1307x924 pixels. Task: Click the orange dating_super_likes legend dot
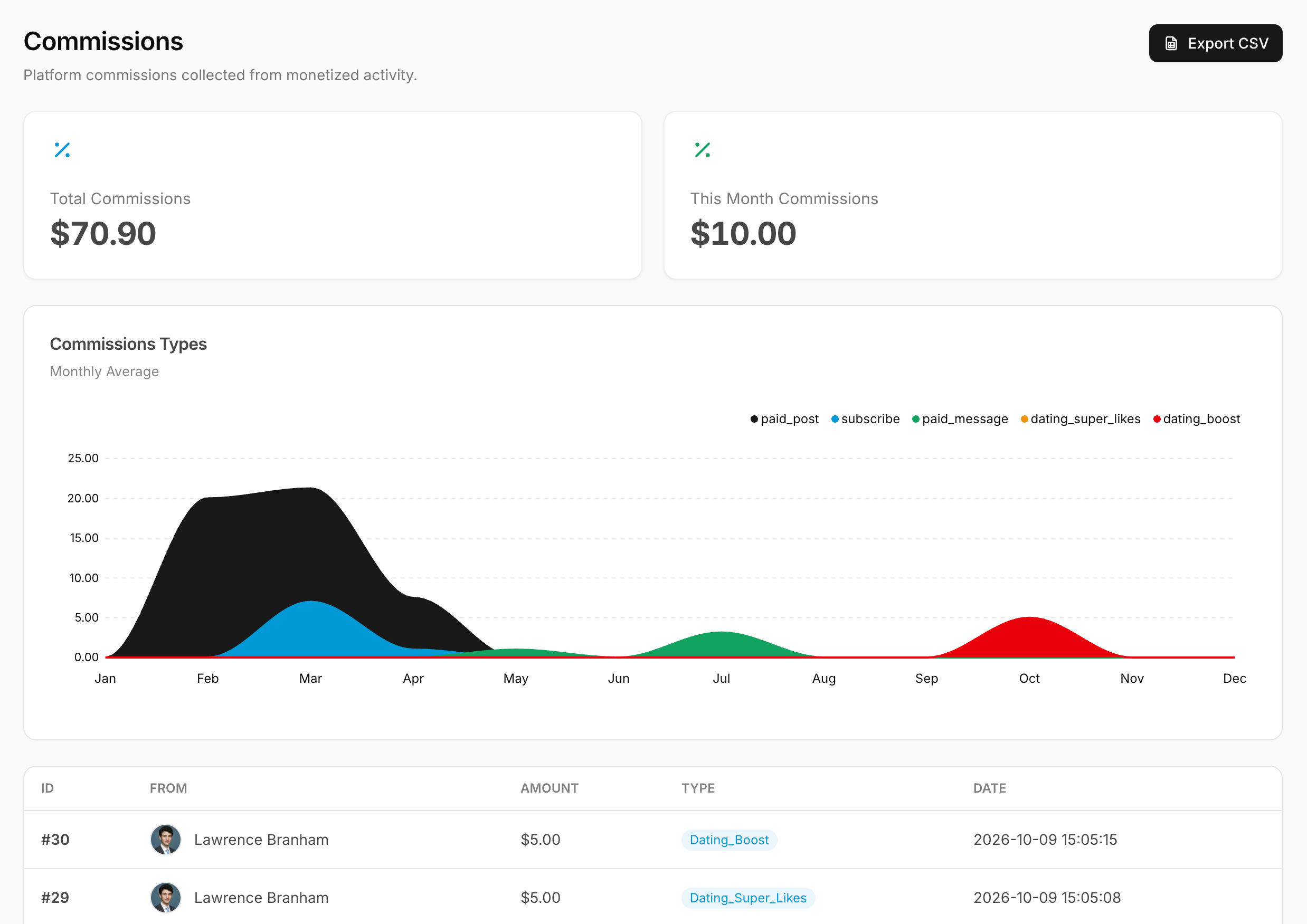click(x=1024, y=420)
